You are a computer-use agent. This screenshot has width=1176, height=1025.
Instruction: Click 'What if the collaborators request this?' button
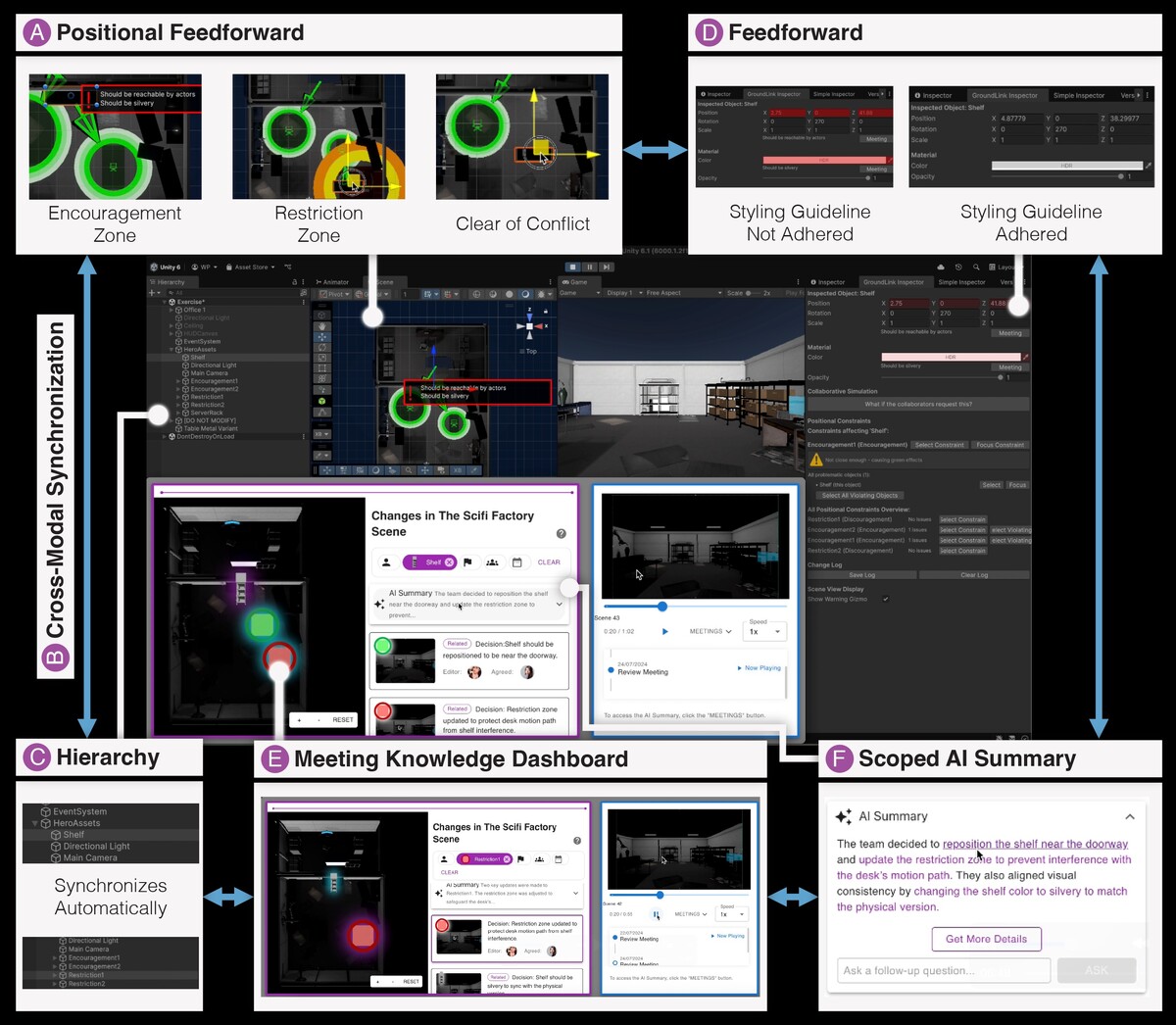coord(918,404)
